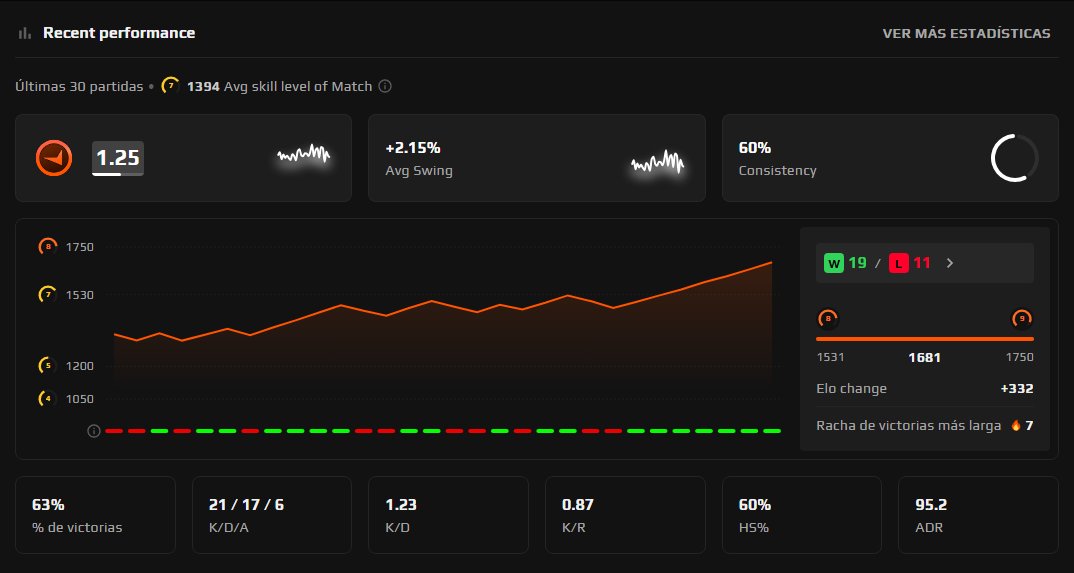Click the last green dash in the match results bar
This screenshot has width=1074, height=573.
pyautogui.click(x=772, y=431)
